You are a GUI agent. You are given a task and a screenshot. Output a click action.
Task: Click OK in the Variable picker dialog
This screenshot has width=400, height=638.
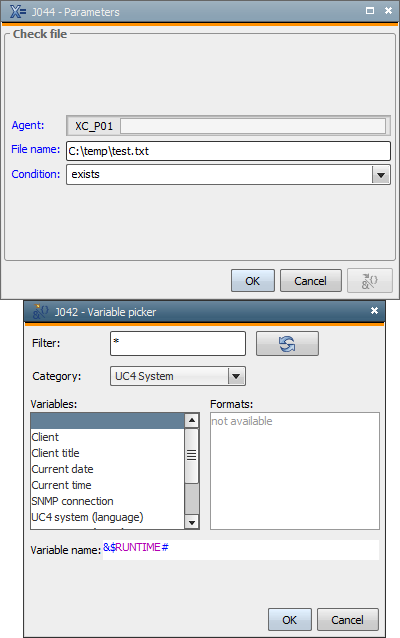[x=289, y=619]
